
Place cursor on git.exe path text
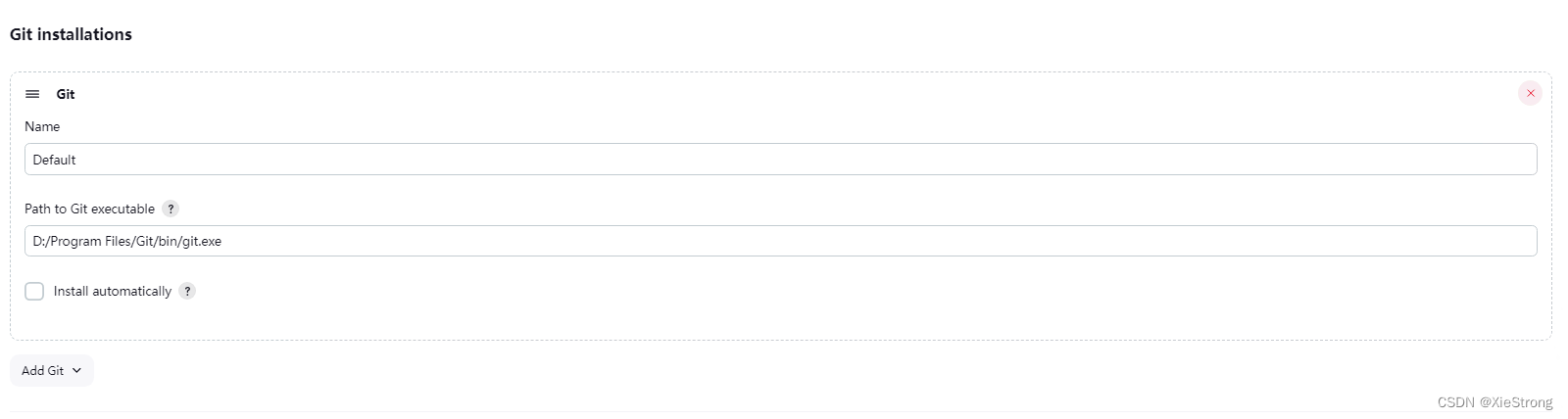(x=127, y=241)
